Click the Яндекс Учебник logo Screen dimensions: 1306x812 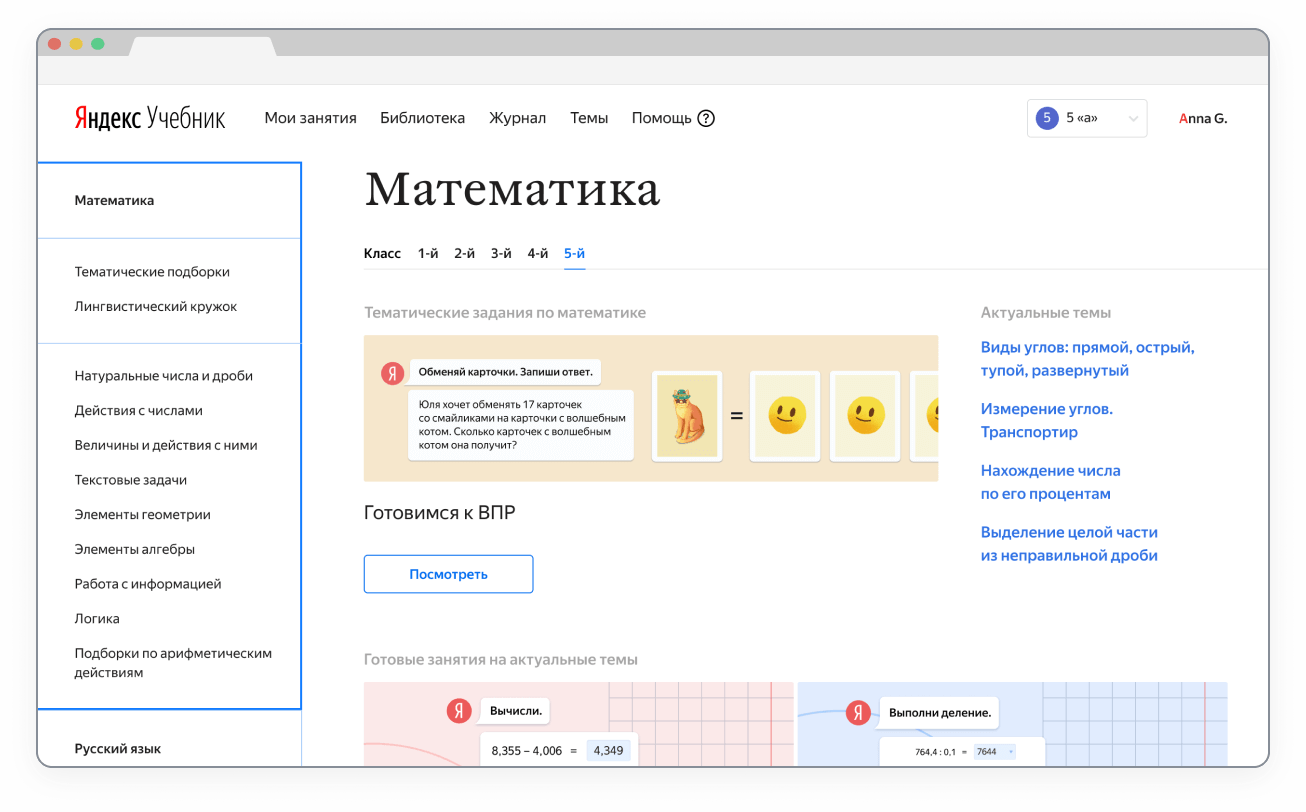150,118
